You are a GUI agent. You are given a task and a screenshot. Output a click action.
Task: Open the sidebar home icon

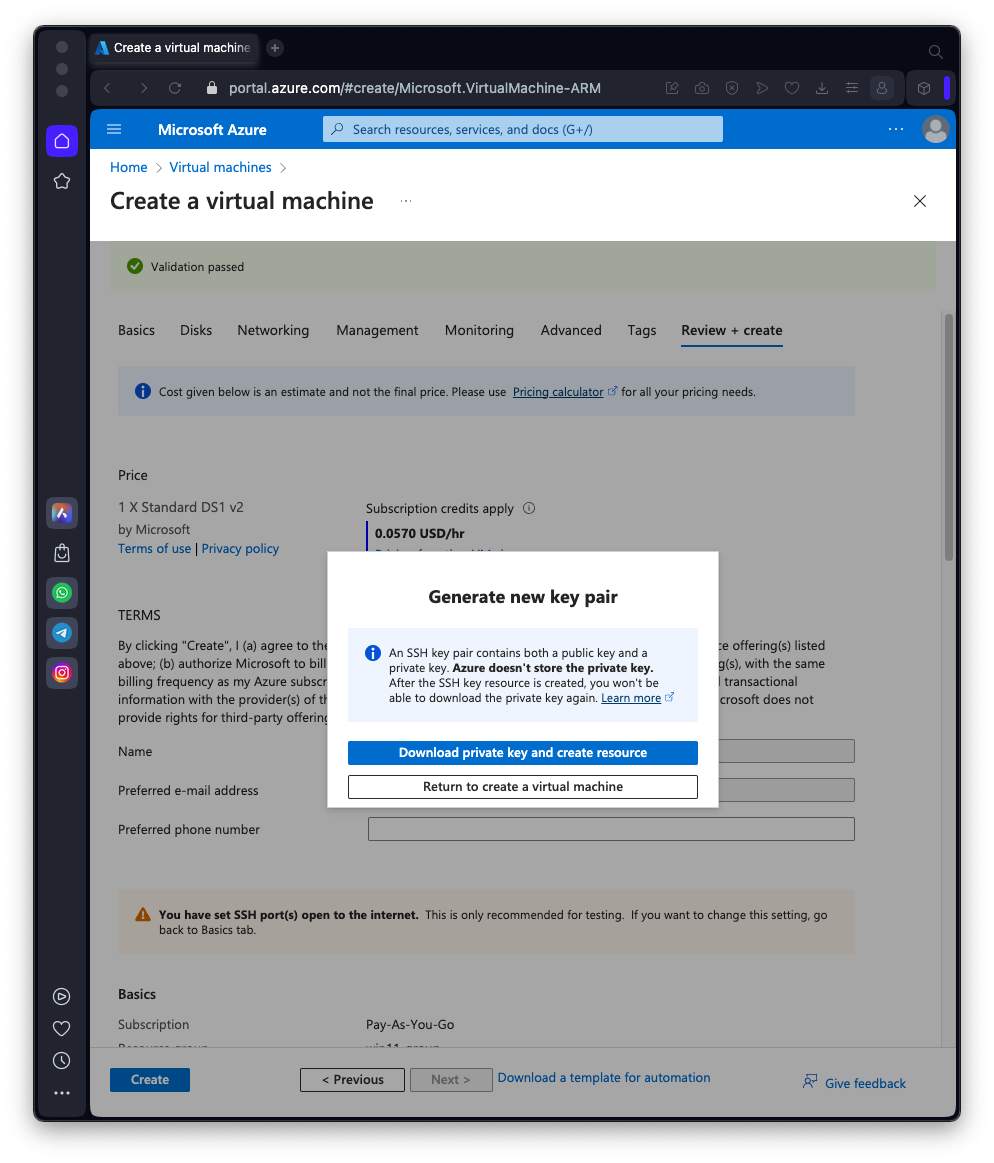62,141
